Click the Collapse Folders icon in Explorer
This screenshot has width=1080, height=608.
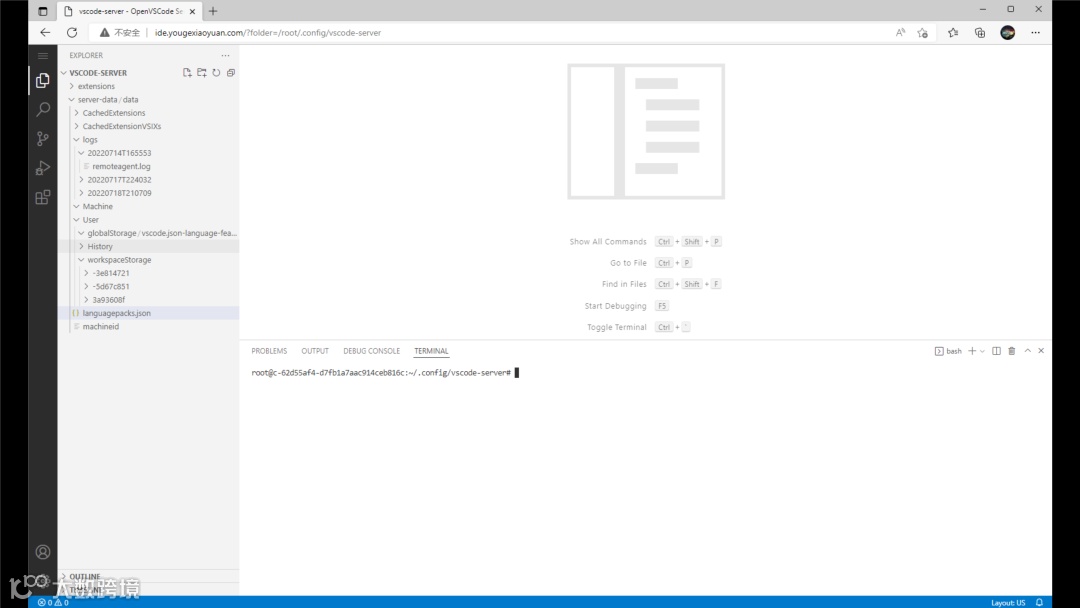click(x=231, y=72)
